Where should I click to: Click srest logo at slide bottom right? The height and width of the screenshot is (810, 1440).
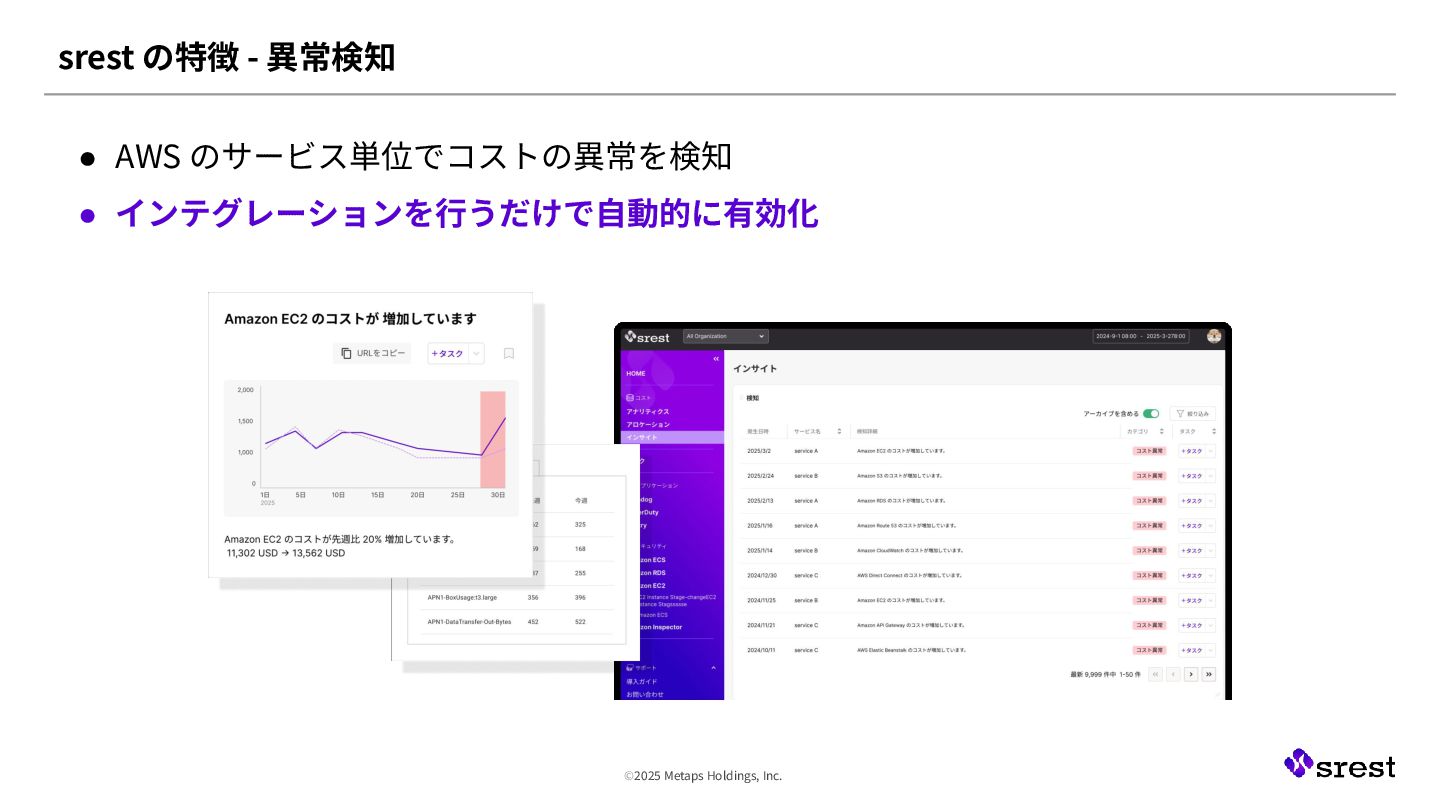[x=1339, y=764]
